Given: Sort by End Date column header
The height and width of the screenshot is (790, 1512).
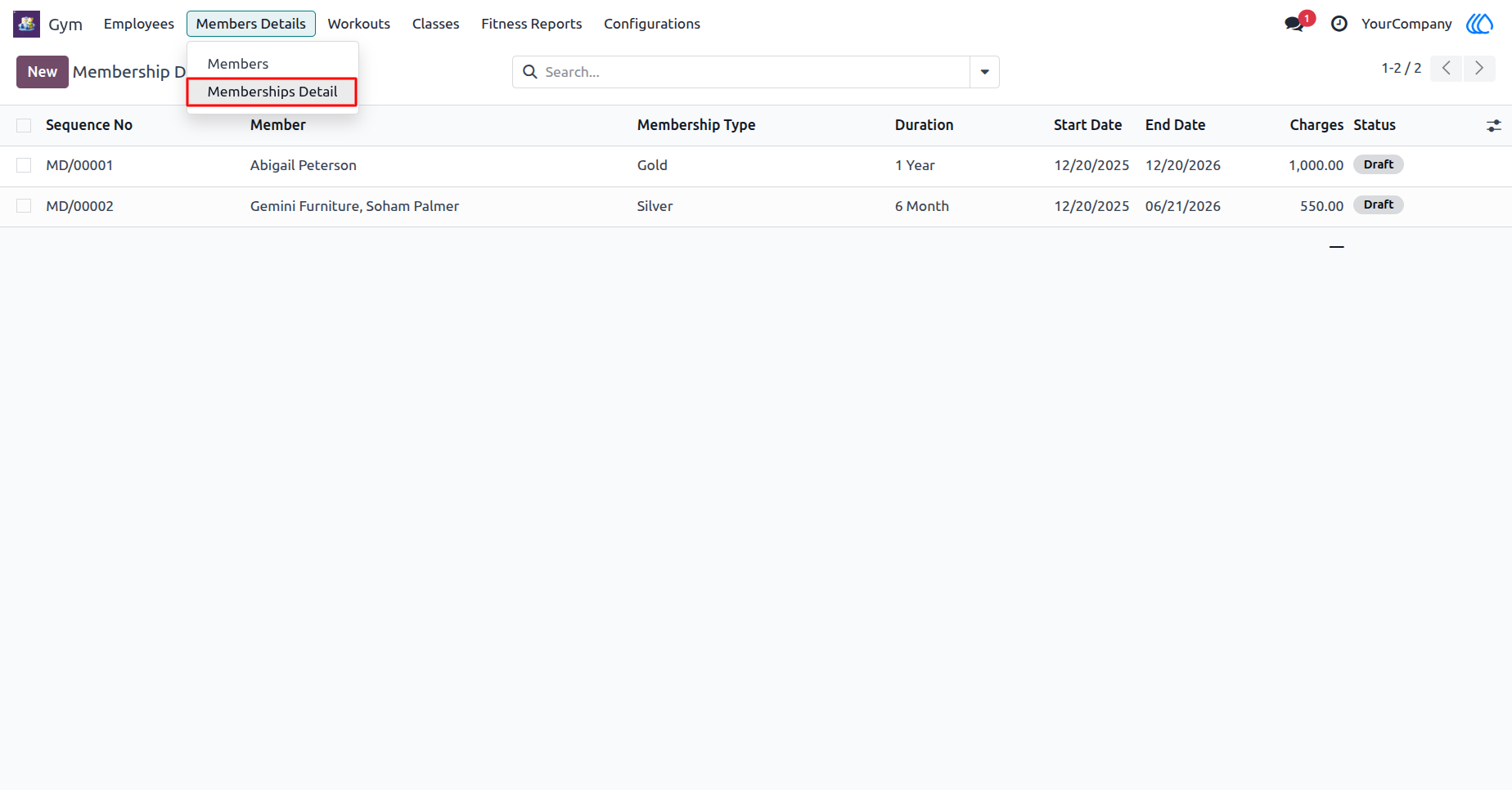Looking at the screenshot, I should (x=1176, y=125).
